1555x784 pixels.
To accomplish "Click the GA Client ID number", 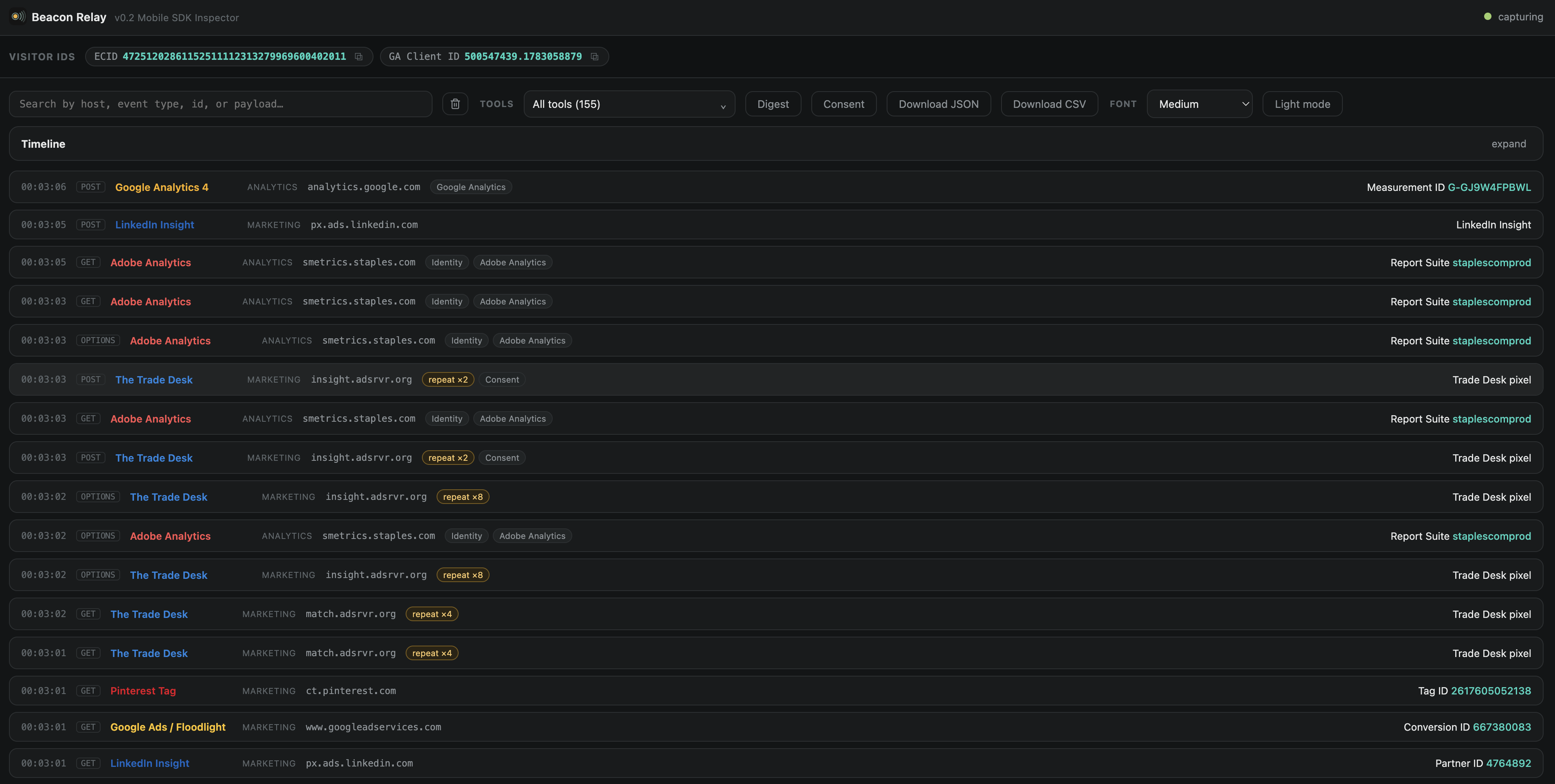I will [x=523, y=57].
